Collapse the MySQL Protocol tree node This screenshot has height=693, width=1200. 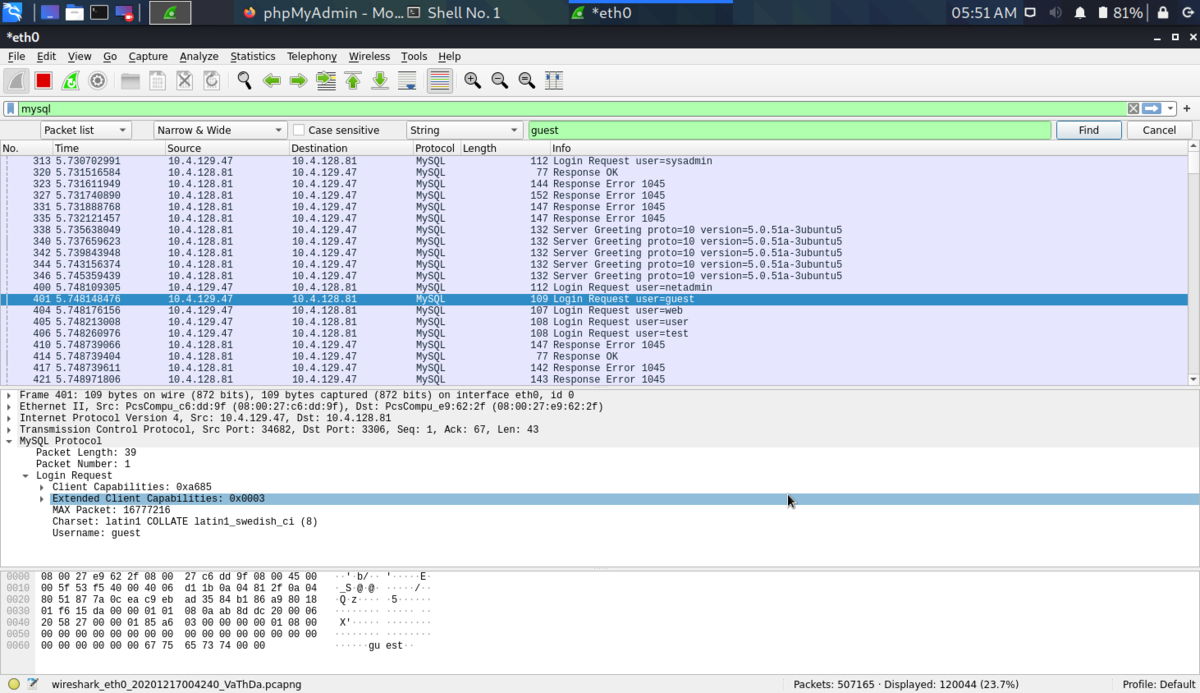[9, 441]
